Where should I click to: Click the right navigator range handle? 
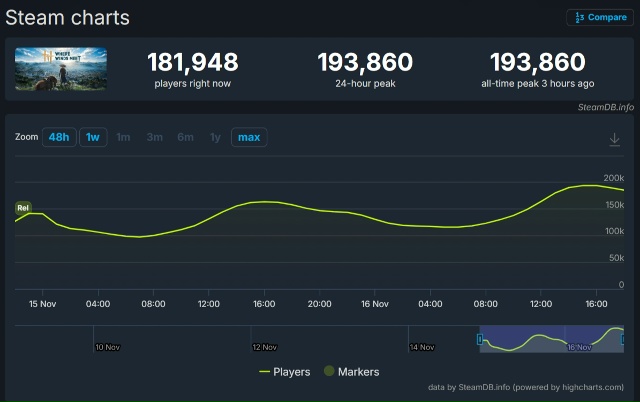click(624, 340)
